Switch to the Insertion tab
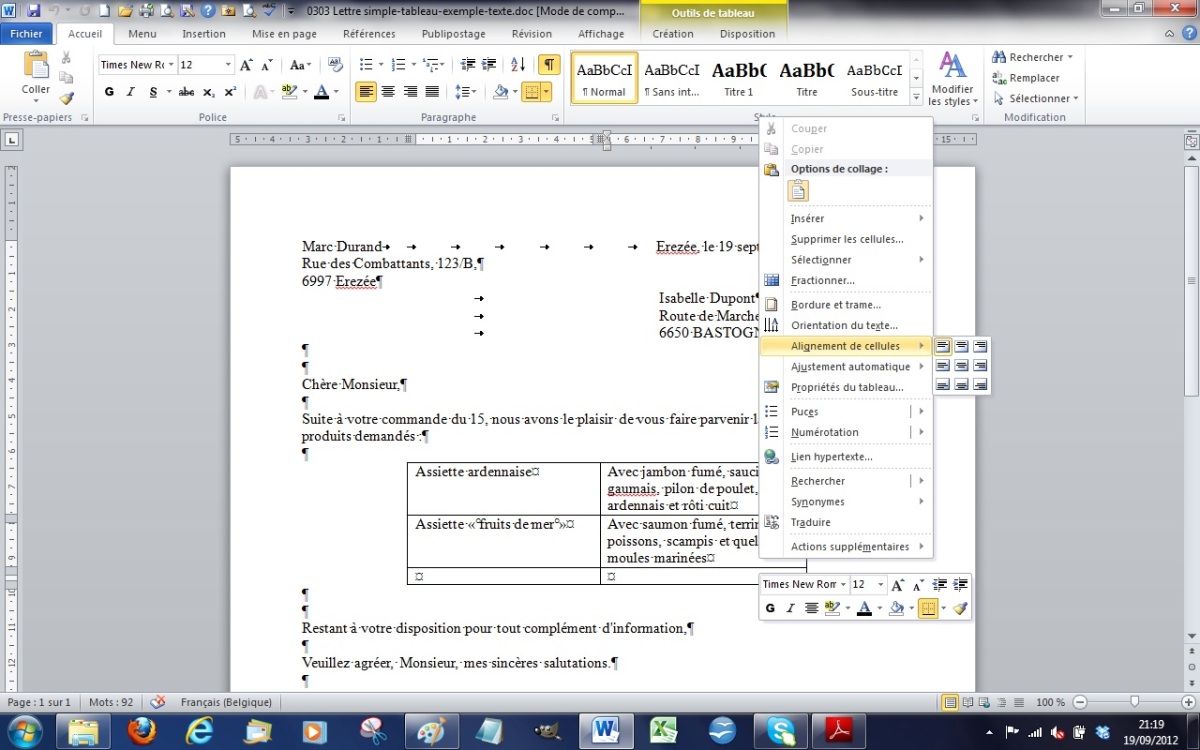Viewport: 1200px width, 750px height. [204, 34]
